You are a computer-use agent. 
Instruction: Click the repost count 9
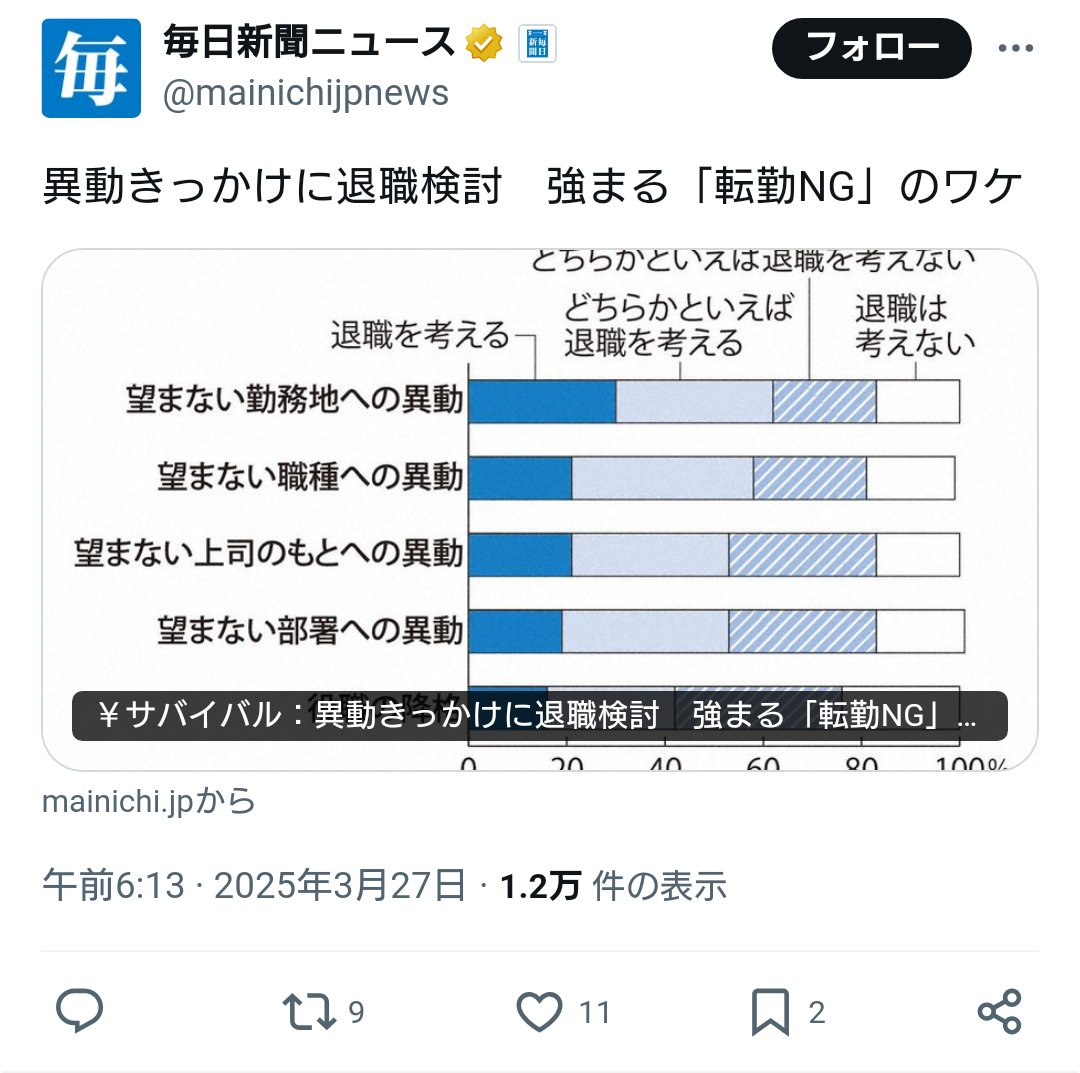click(356, 1013)
